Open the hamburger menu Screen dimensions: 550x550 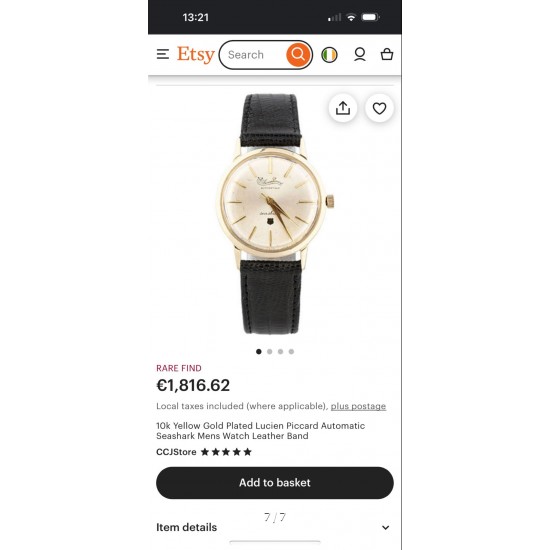point(162,54)
